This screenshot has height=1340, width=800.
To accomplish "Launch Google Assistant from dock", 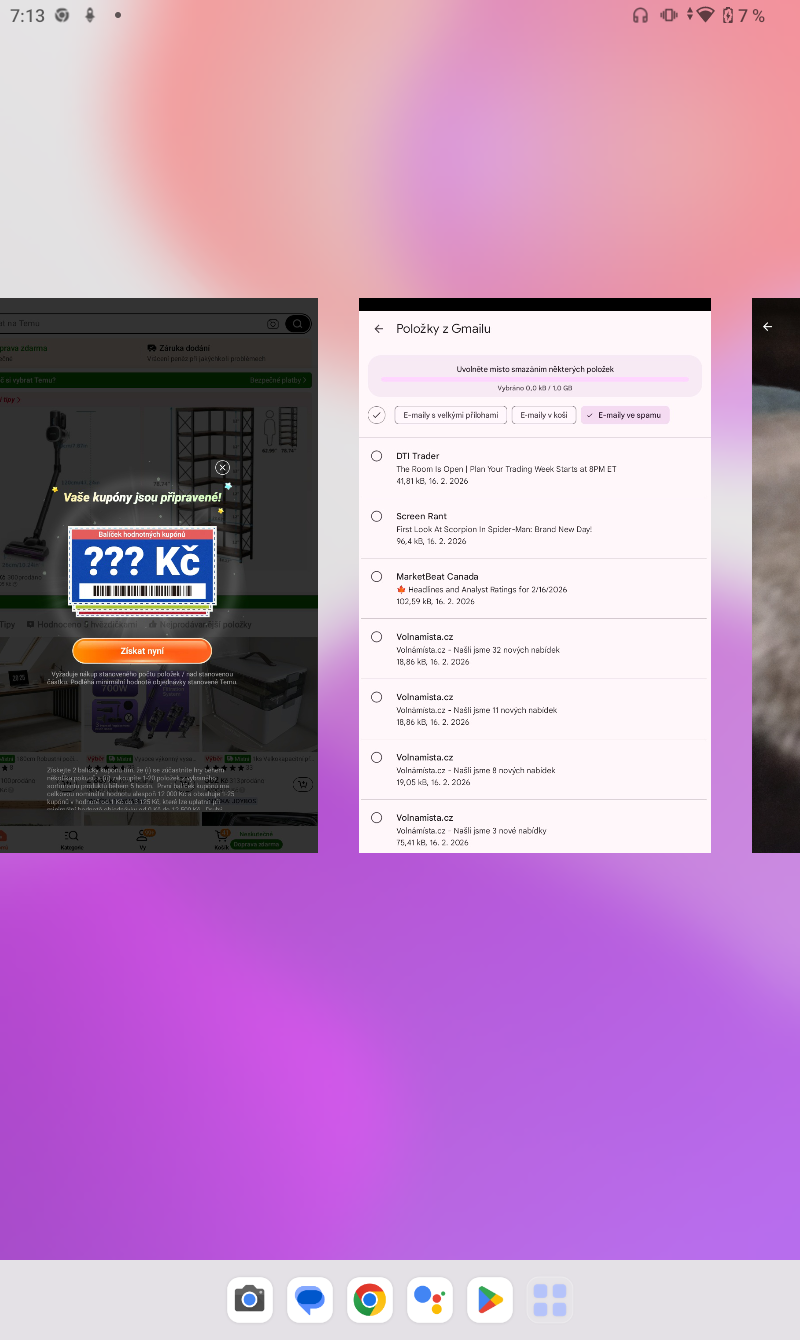I will 429,1300.
